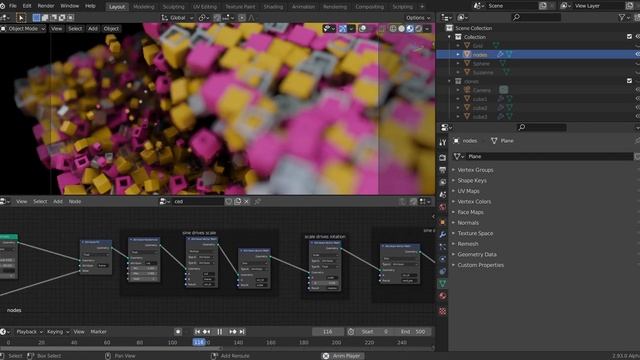Switch to the Animation workspace tab

tap(303, 7)
